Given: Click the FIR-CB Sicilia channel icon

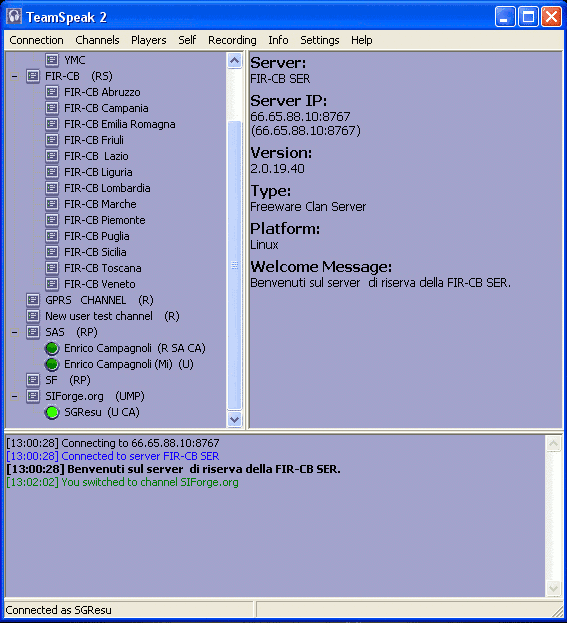Looking at the screenshot, I should 52,252.
